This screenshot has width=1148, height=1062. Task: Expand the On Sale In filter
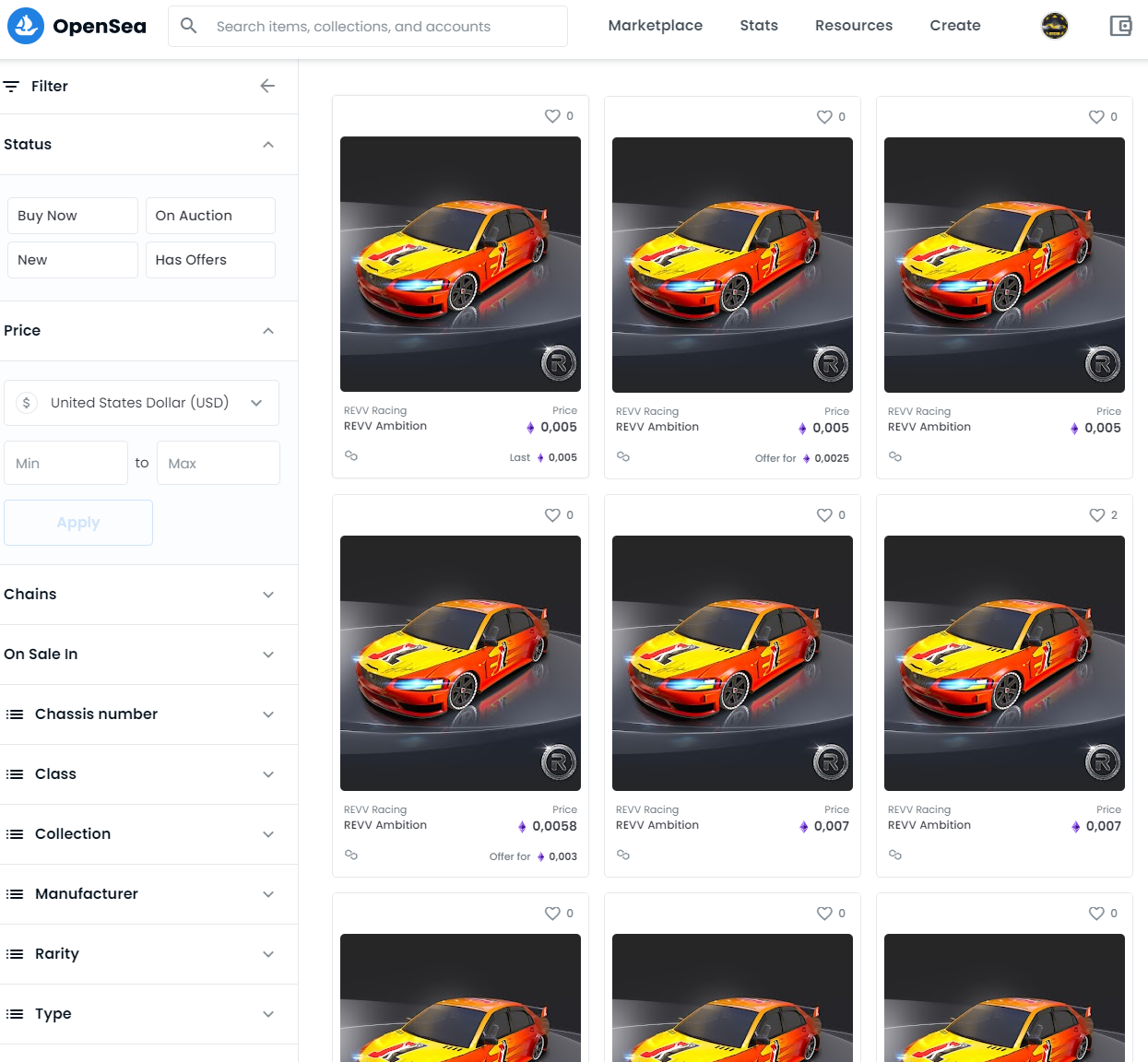[148, 655]
